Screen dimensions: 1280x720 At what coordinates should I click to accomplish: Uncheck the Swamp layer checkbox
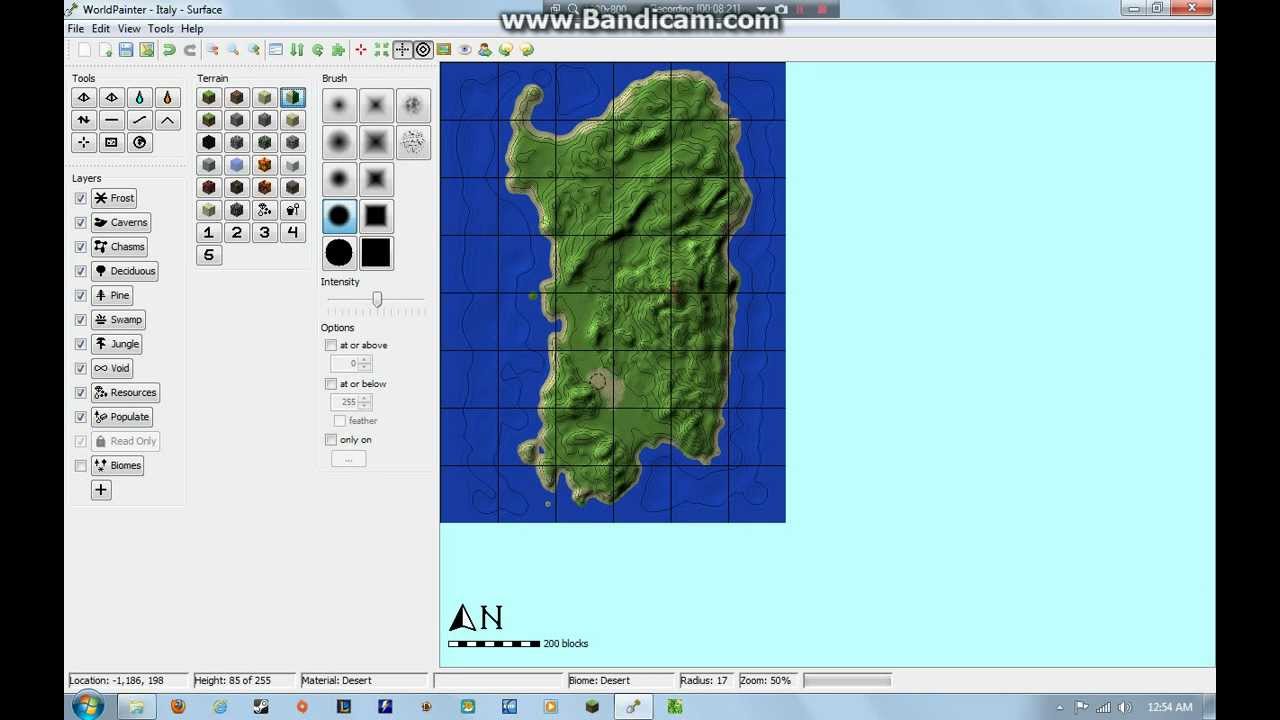(81, 320)
